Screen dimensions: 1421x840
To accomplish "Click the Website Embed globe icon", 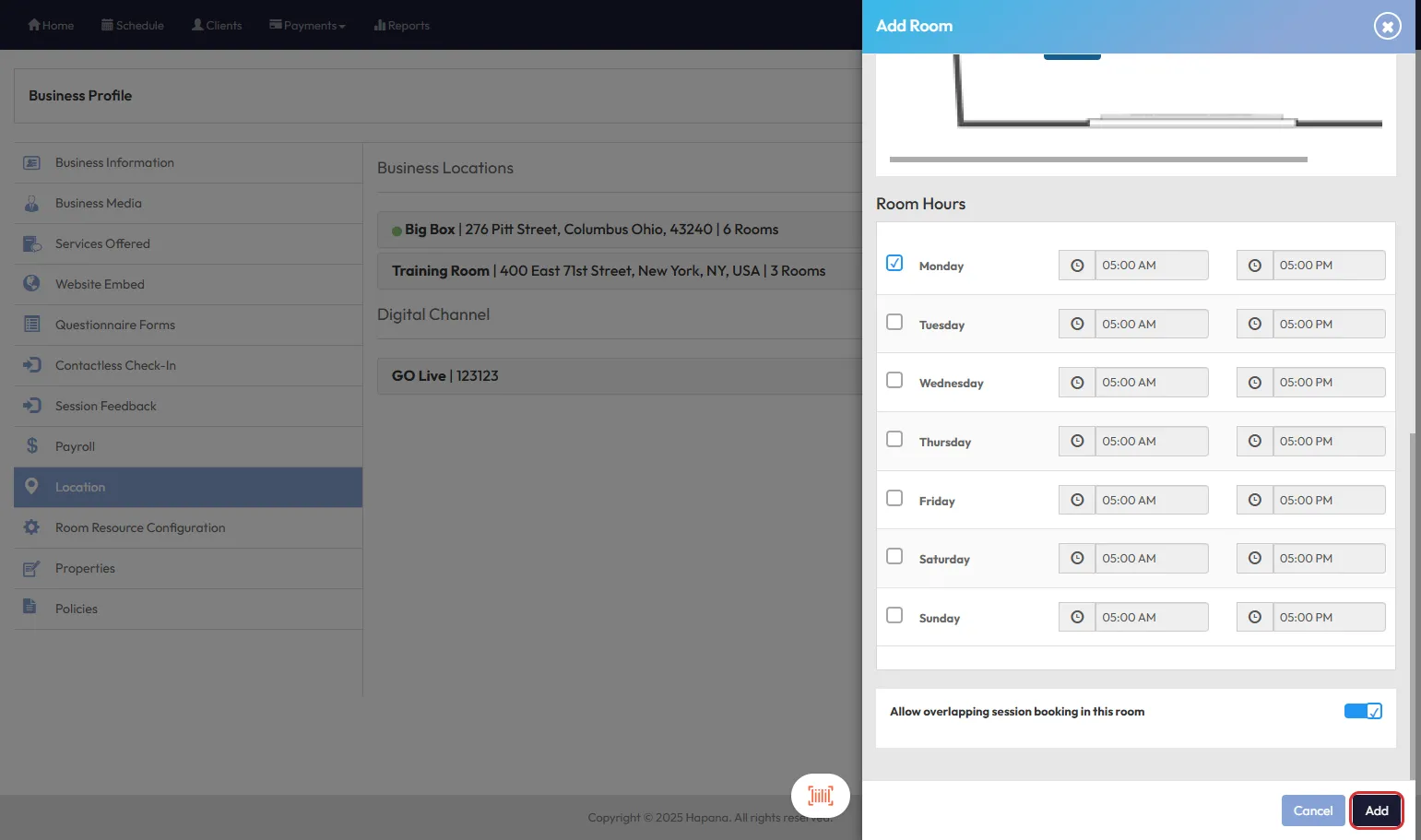I will pos(32,284).
